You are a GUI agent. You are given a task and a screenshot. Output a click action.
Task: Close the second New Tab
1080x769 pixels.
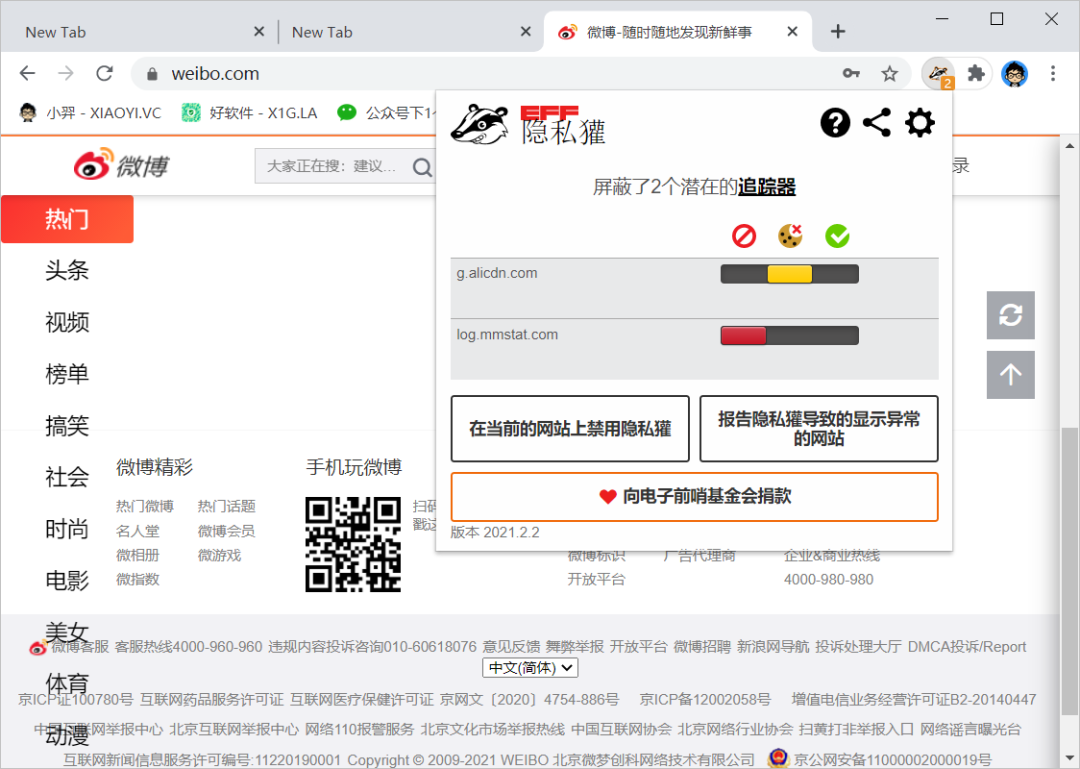526,32
